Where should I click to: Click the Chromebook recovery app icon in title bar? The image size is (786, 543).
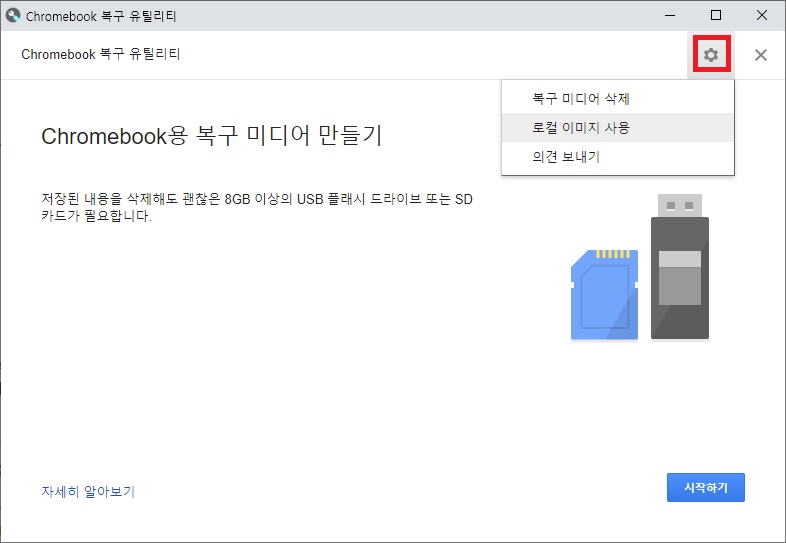[x=13, y=16]
